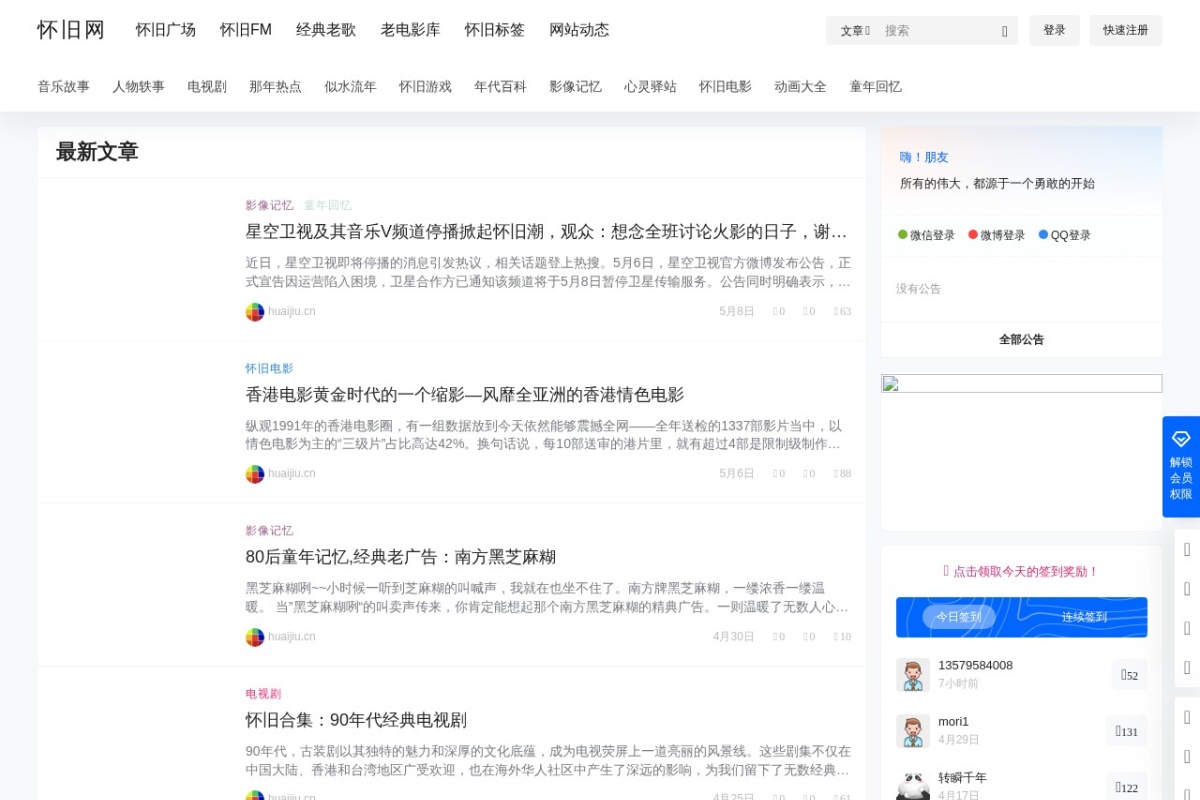Open the 心灵驿站 category

click(650, 87)
